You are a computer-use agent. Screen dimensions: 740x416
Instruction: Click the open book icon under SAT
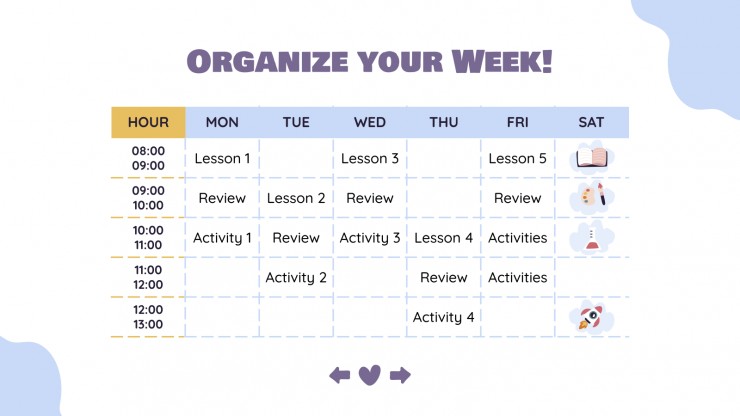591,158
